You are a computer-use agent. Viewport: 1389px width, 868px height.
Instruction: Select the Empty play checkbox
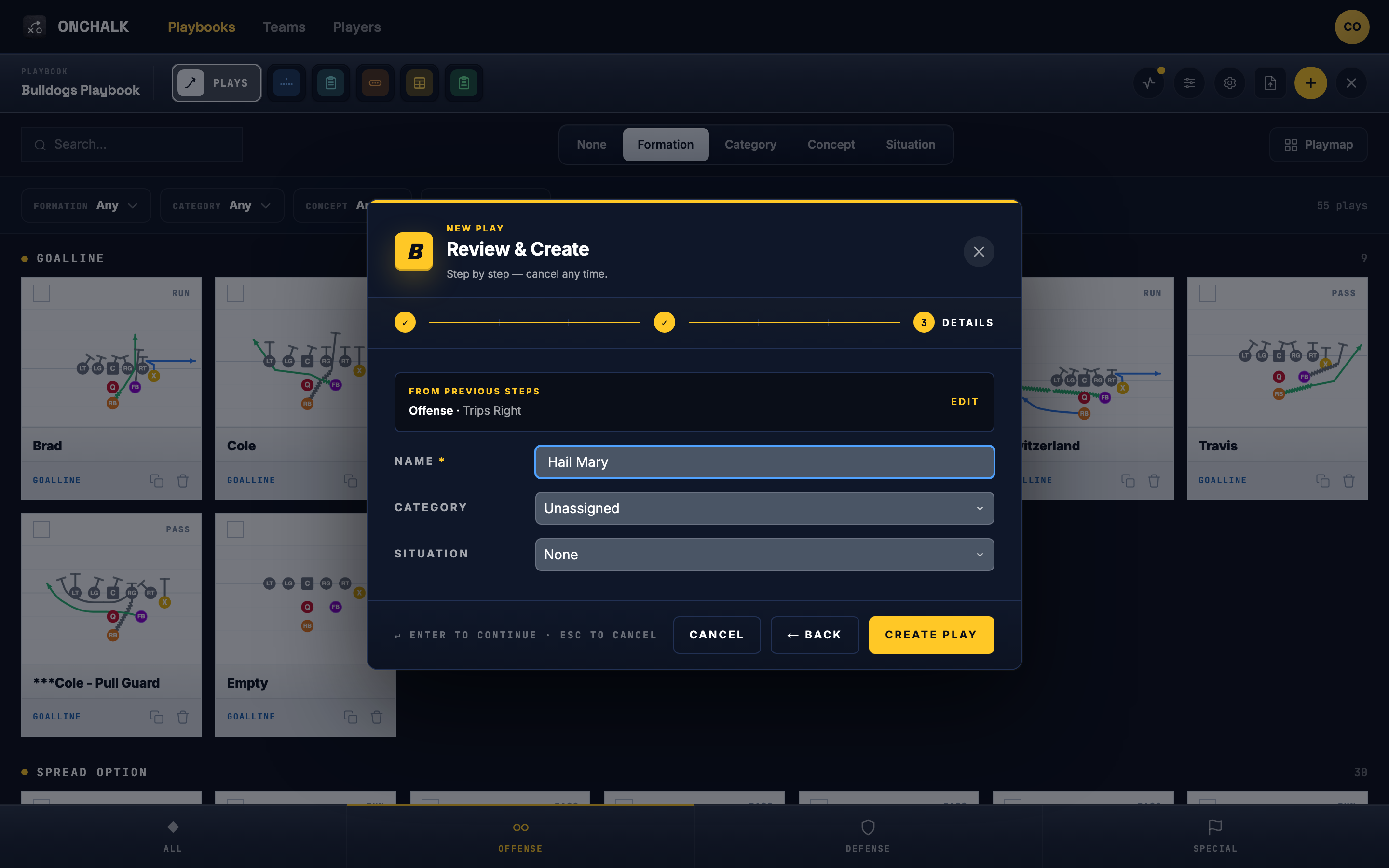pyautogui.click(x=235, y=529)
